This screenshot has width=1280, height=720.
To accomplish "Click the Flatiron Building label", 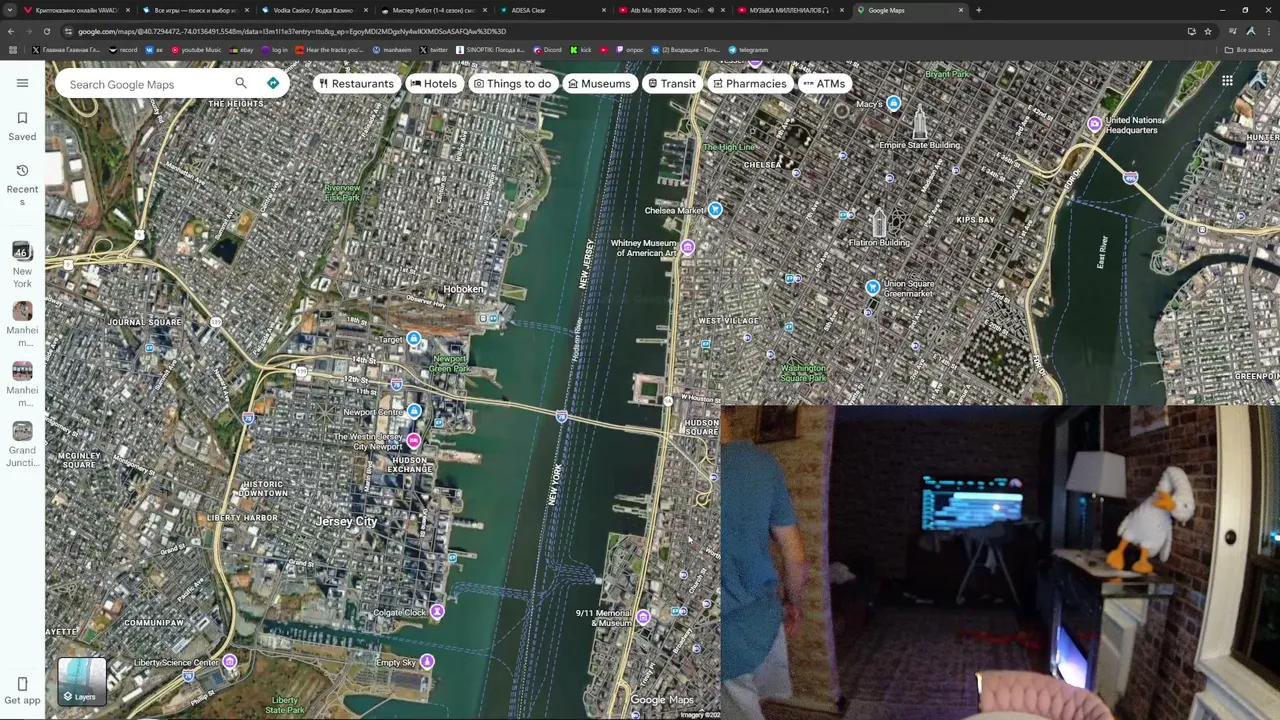I will pyautogui.click(x=879, y=242).
